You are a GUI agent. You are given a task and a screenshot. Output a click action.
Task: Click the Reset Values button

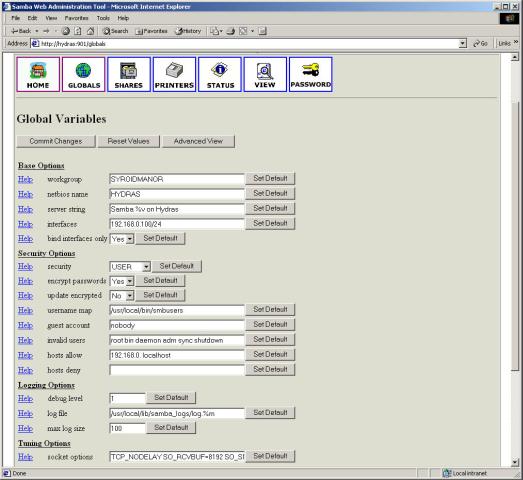[128, 141]
